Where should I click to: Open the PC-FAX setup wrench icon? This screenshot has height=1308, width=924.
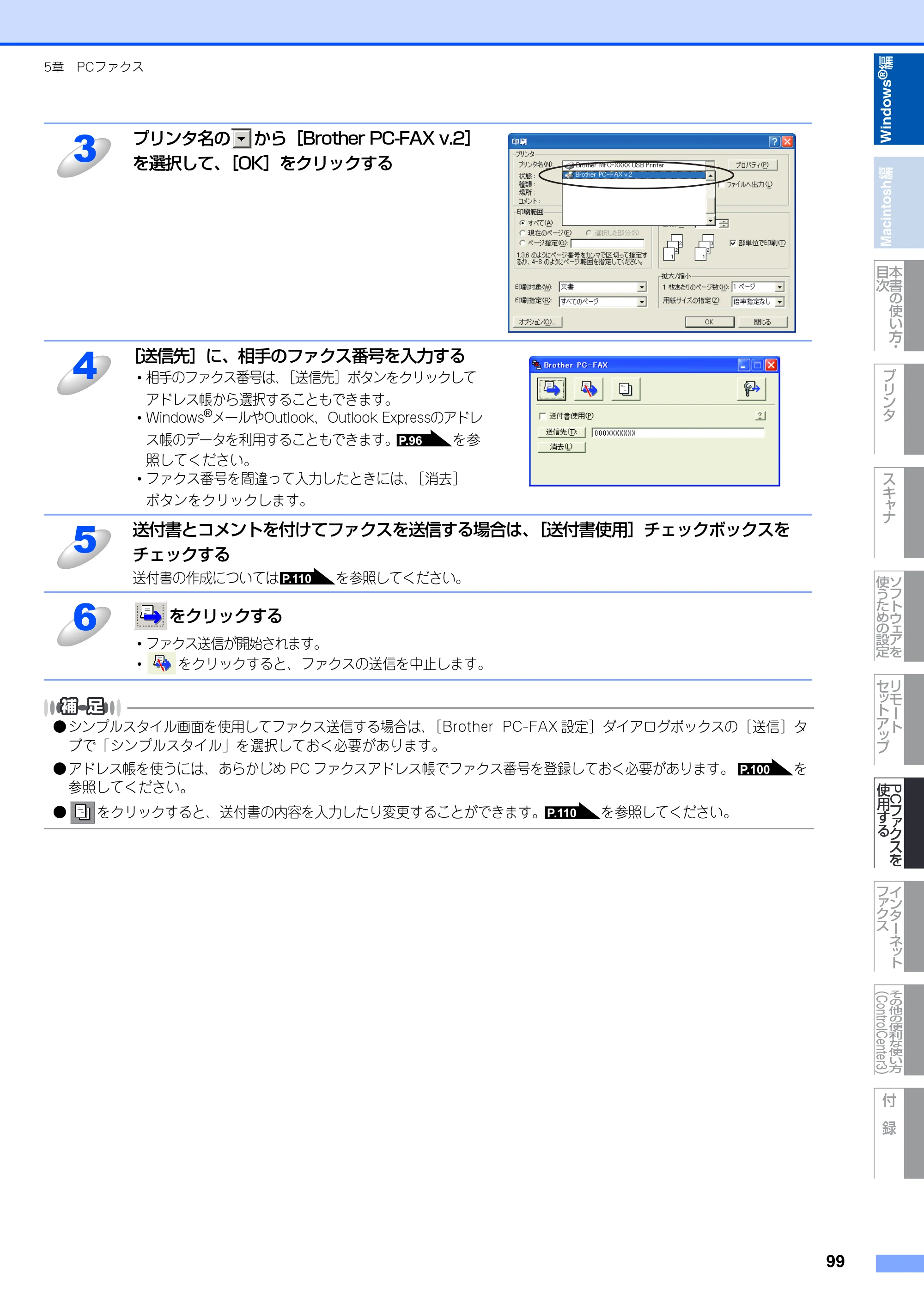(x=751, y=389)
